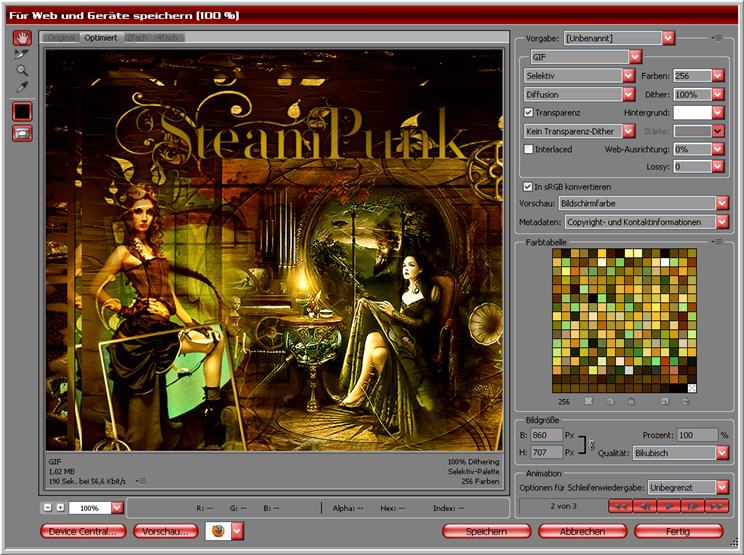Open the browser selection dropdown arrow
This screenshot has height=555, width=744.
(238, 531)
